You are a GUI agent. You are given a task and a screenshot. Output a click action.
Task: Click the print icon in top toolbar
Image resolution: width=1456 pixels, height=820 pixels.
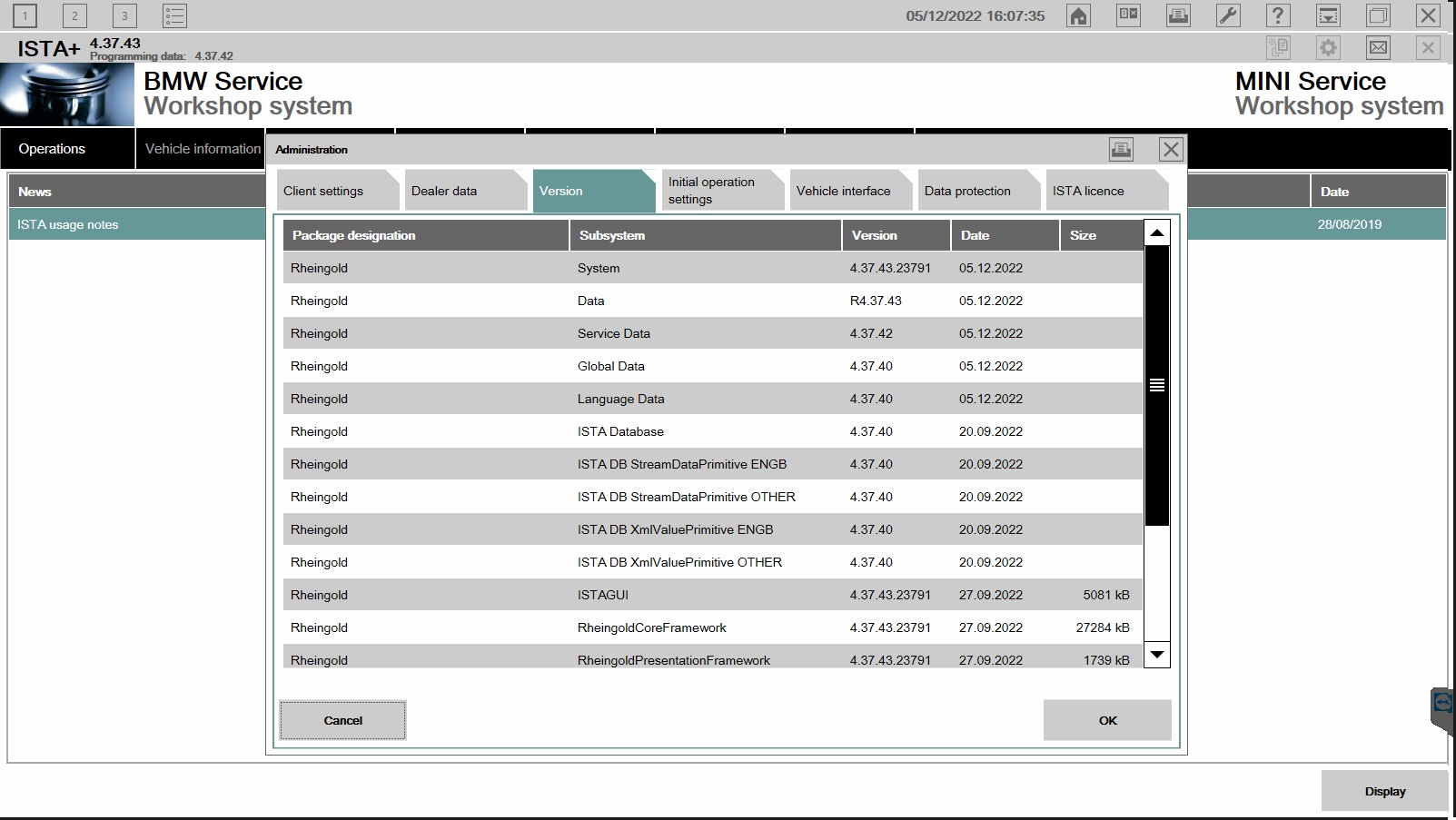click(x=1178, y=15)
